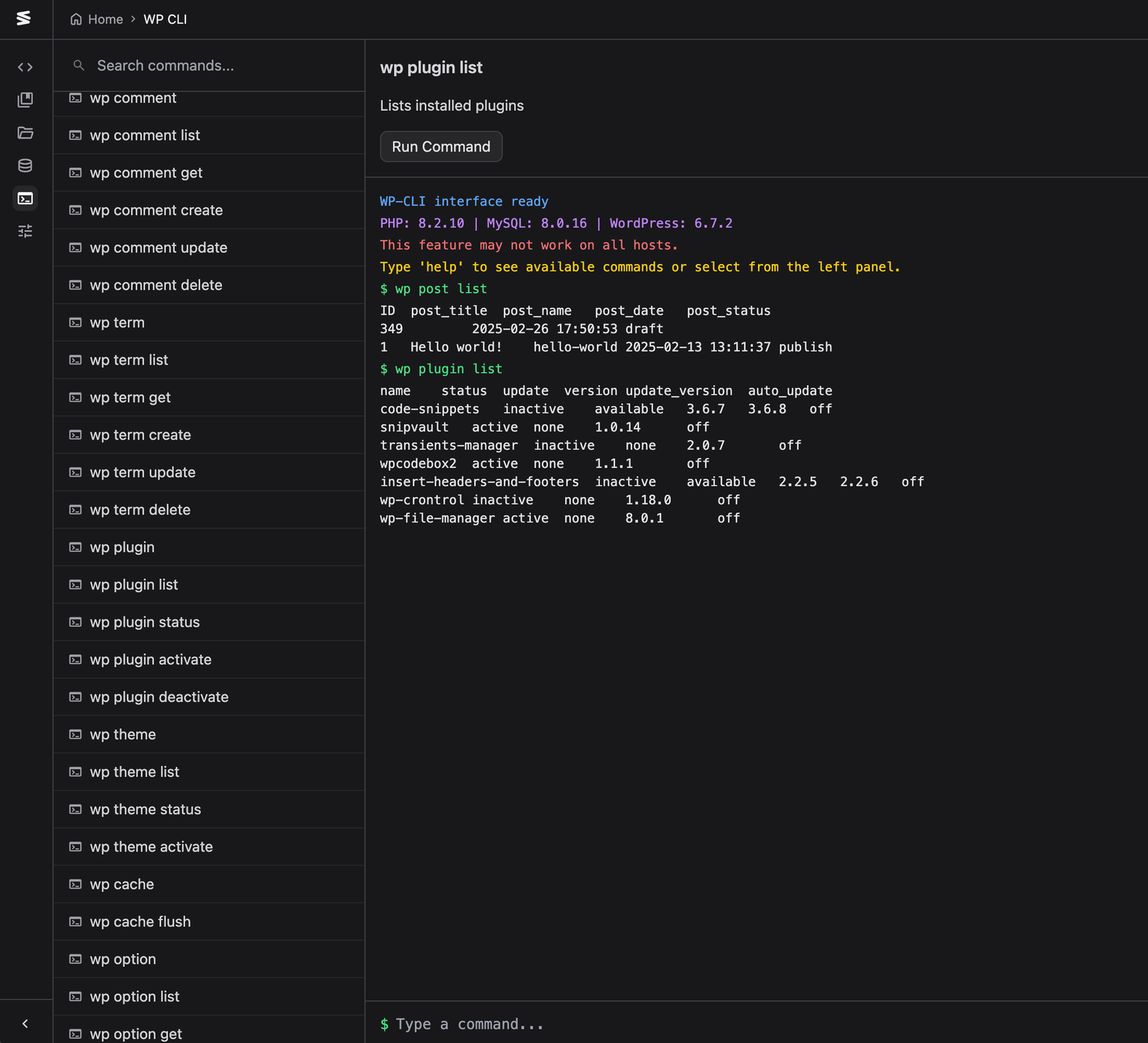This screenshot has height=1043, width=1148.
Task: Select the wp comment get command
Action: click(209, 173)
